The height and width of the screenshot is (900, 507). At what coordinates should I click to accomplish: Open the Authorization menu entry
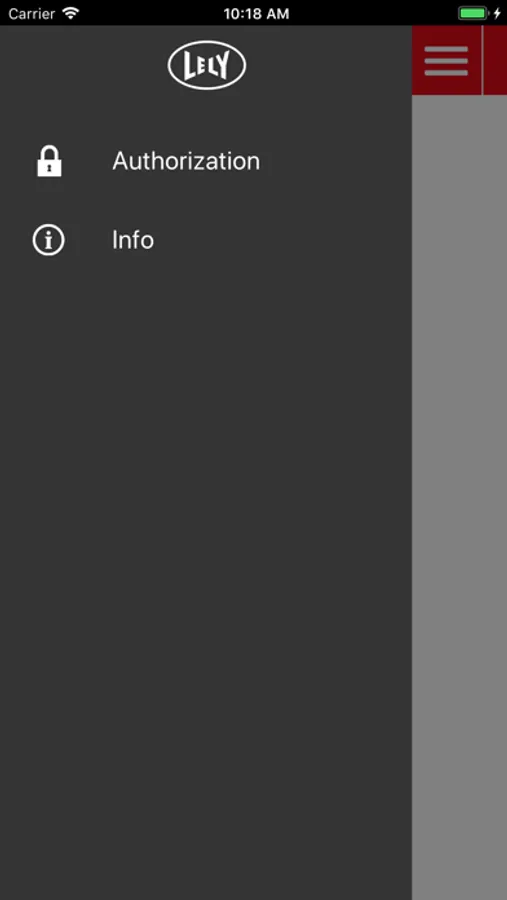pos(206,161)
